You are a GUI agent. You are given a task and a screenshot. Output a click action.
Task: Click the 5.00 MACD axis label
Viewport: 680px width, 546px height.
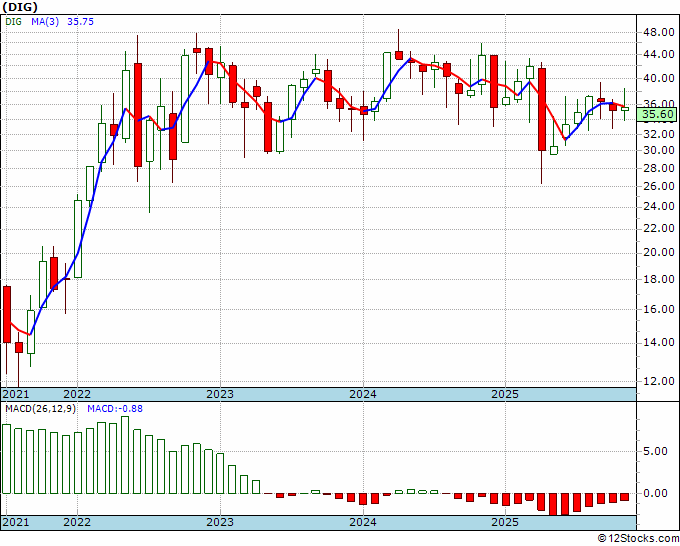[x=656, y=451]
